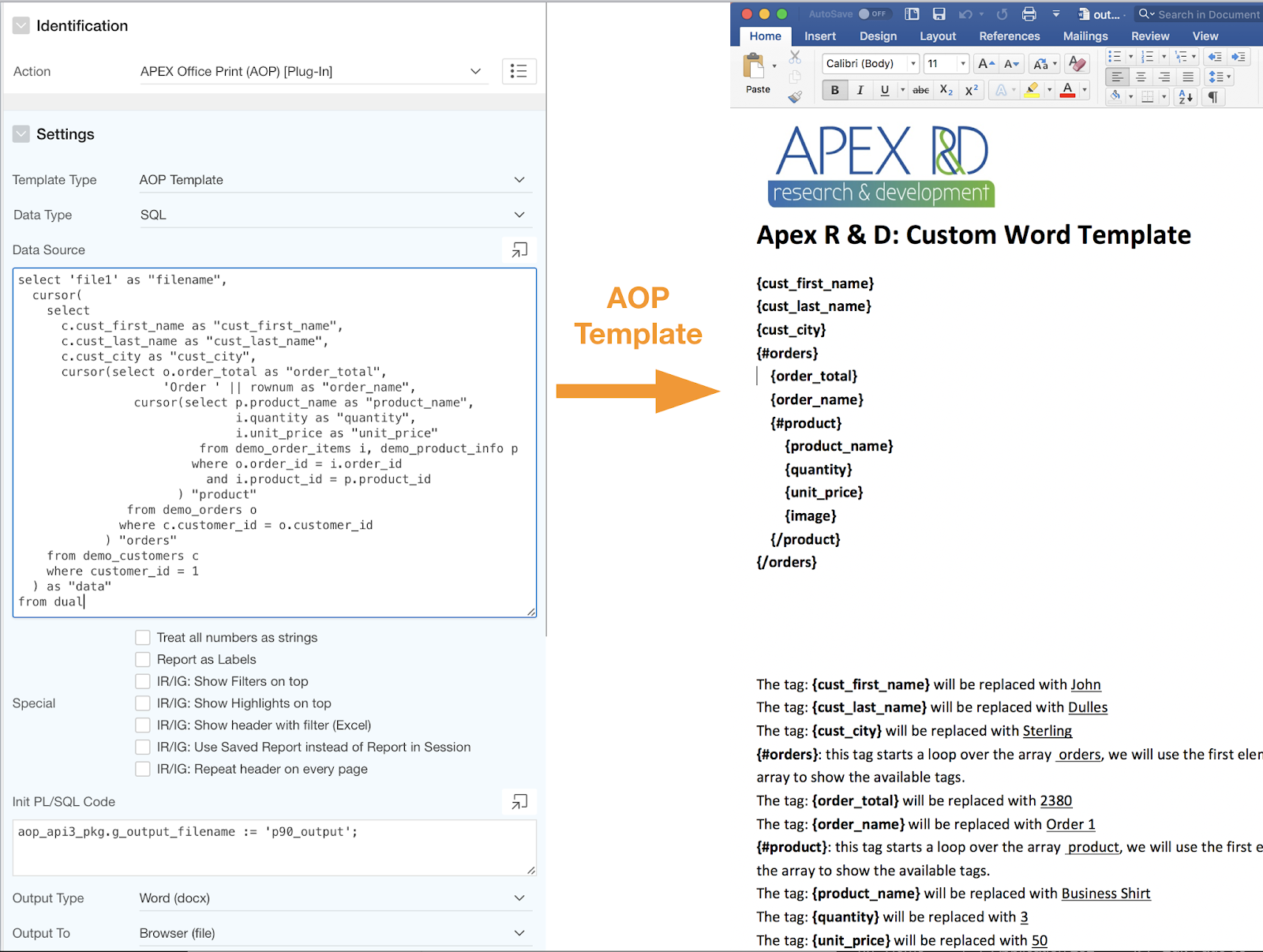This screenshot has width=1263, height=952.
Task: Expand the Data Source editor with popup icon
Action: click(x=519, y=249)
